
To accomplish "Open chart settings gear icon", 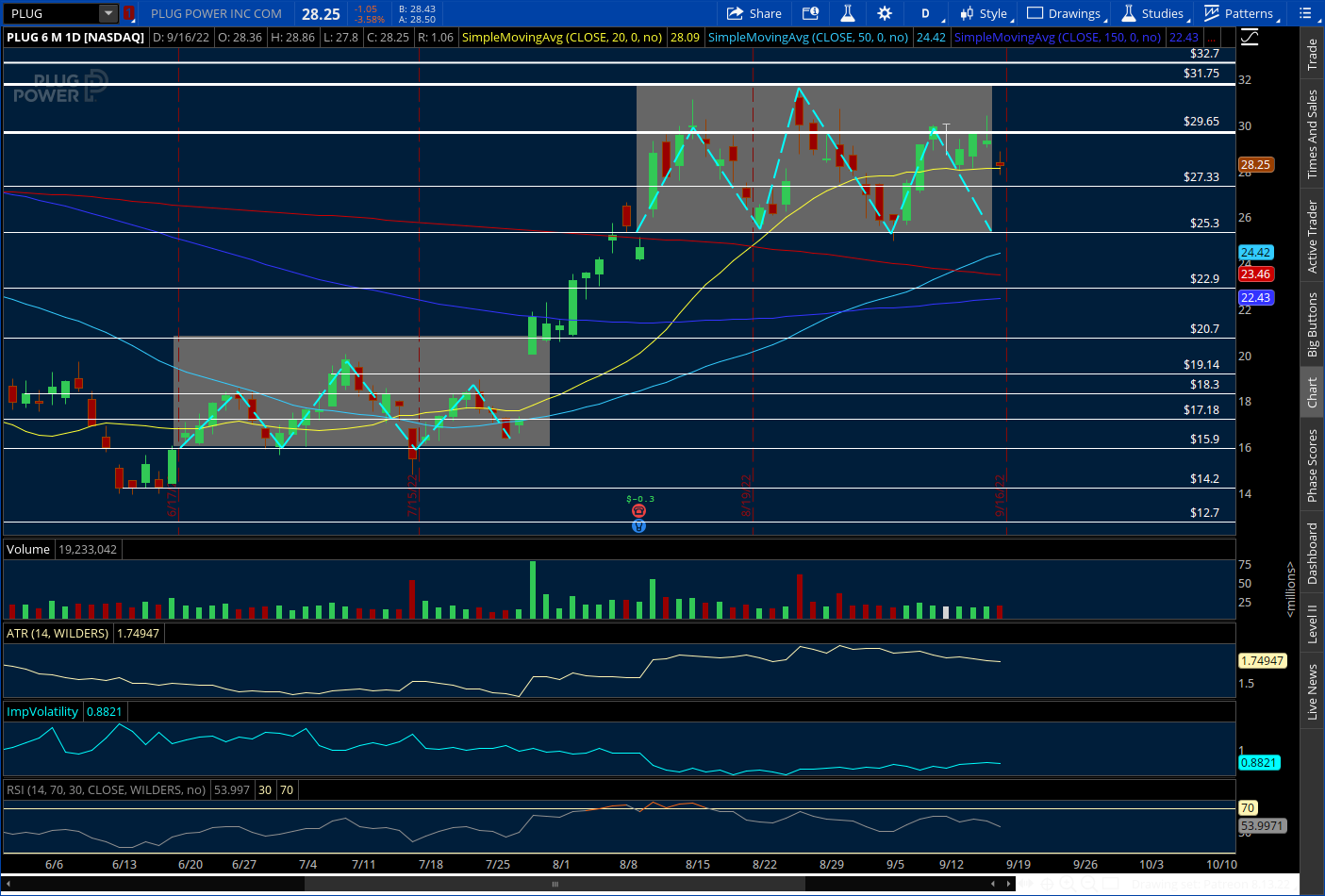I will point(884,13).
